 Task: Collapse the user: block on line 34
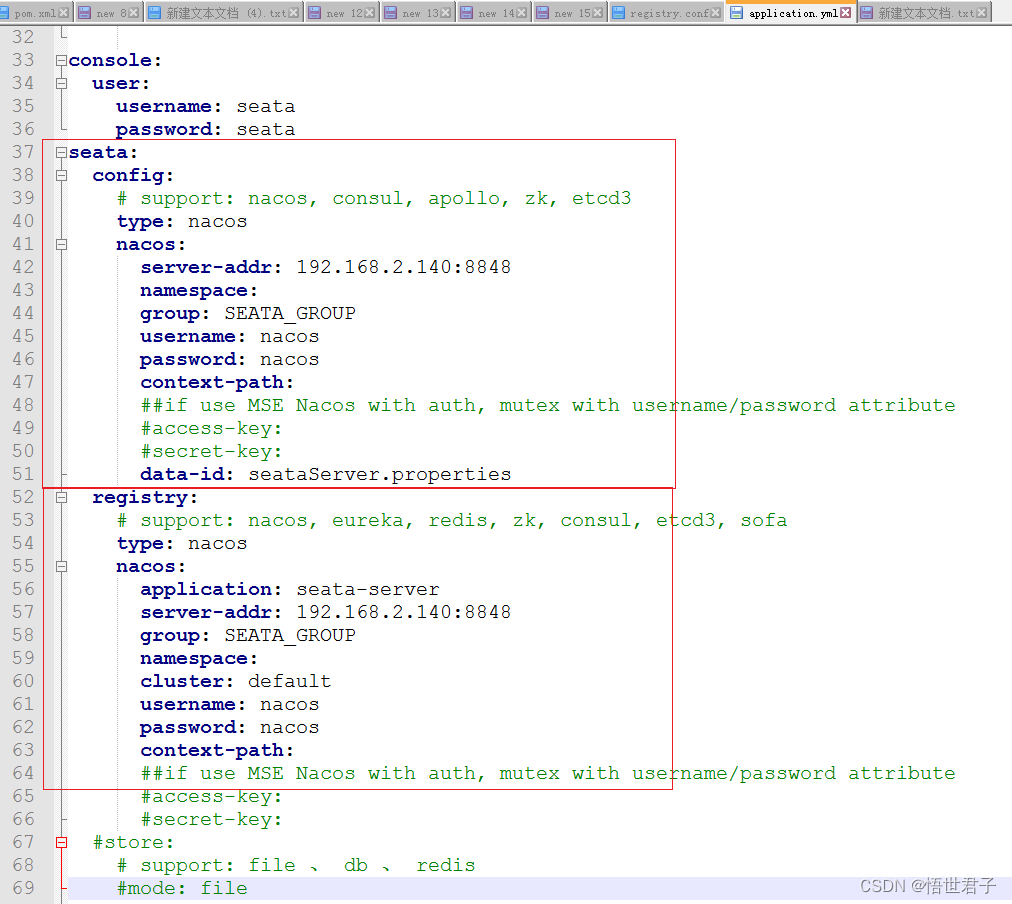[x=61, y=83]
